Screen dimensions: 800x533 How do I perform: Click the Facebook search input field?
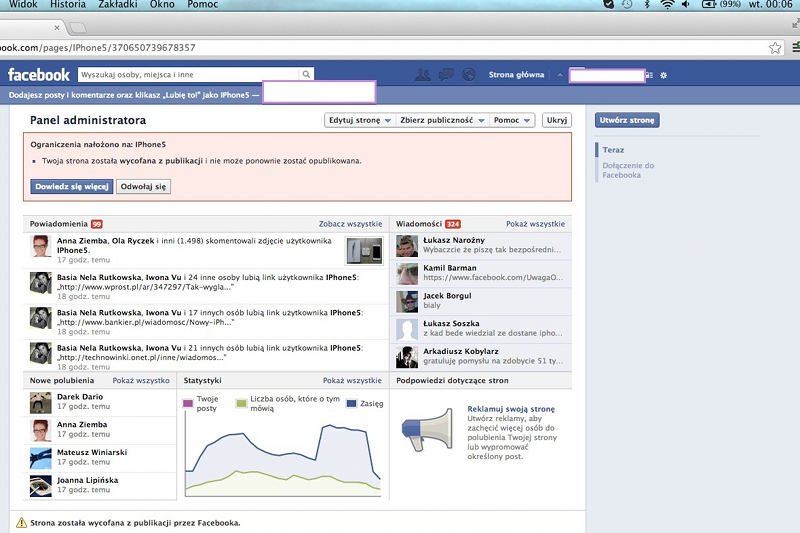188,74
